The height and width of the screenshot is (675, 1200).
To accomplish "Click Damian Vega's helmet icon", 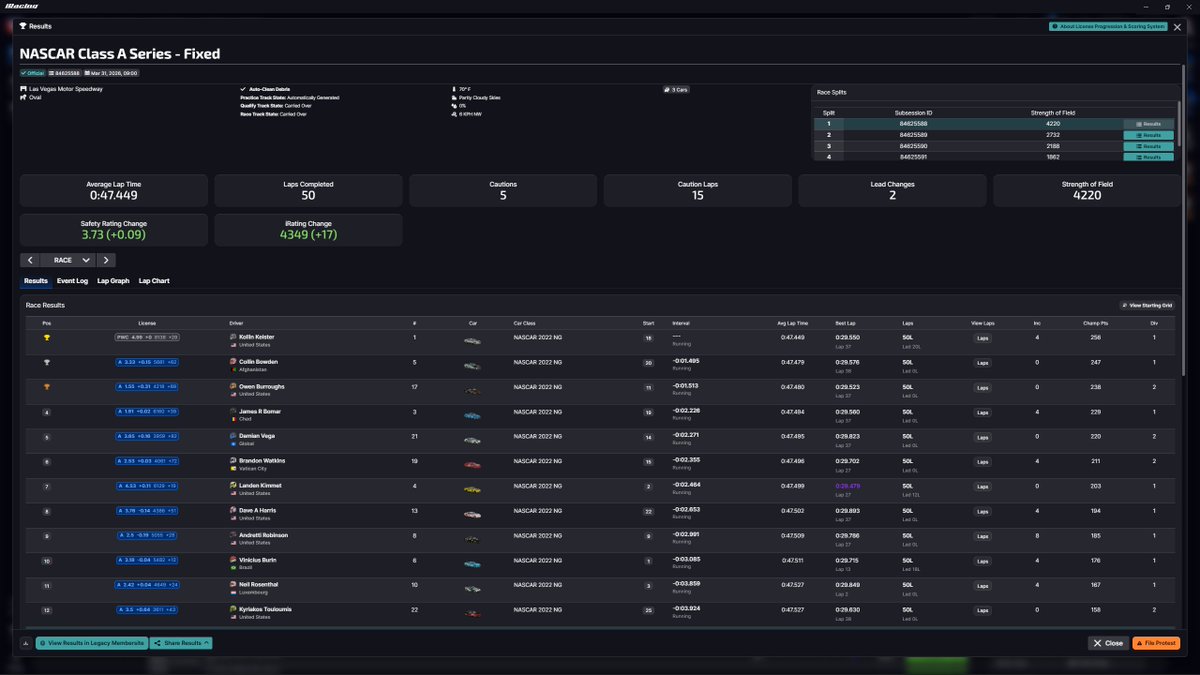I will 233,436.
